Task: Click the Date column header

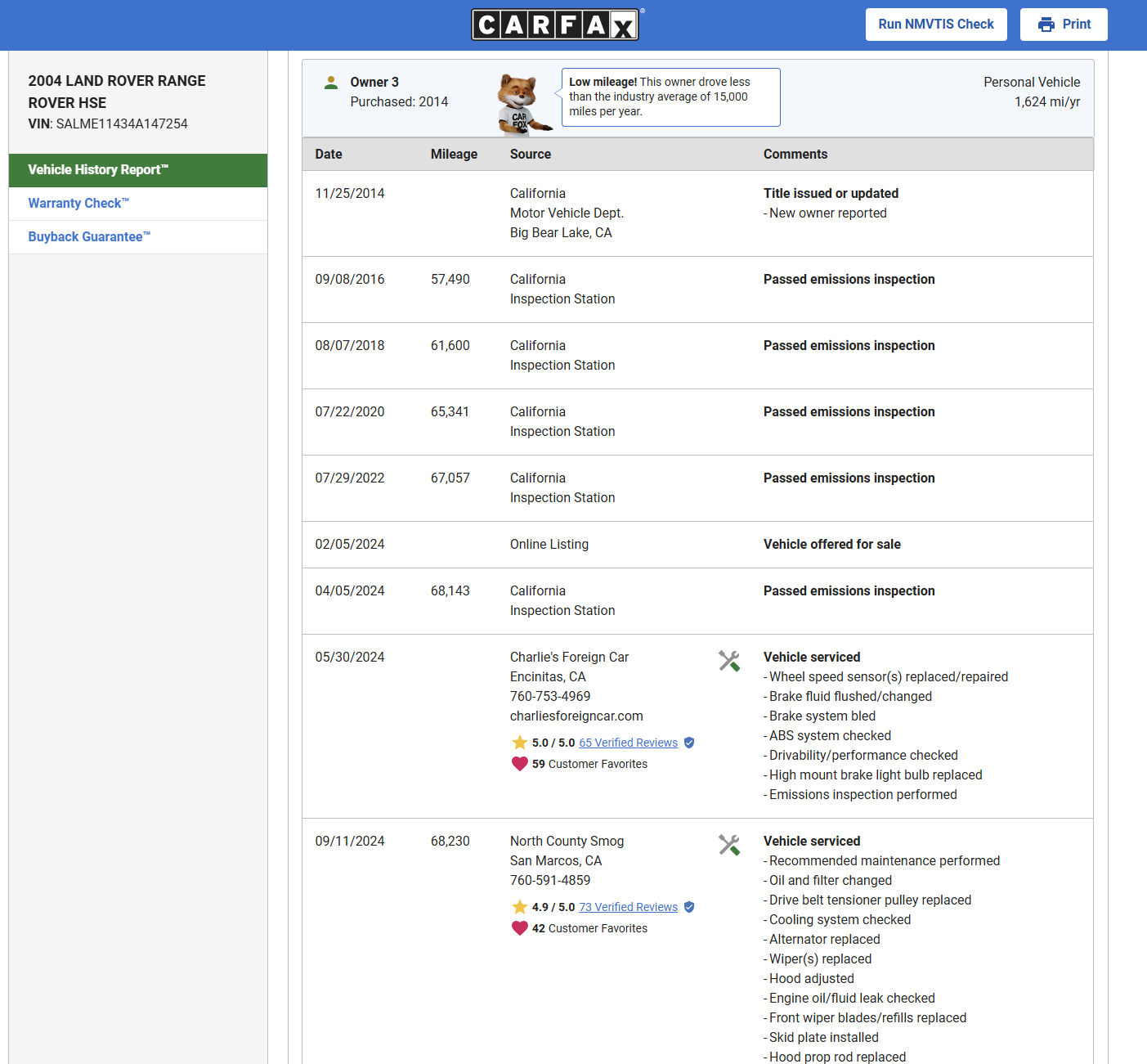Action: point(329,154)
